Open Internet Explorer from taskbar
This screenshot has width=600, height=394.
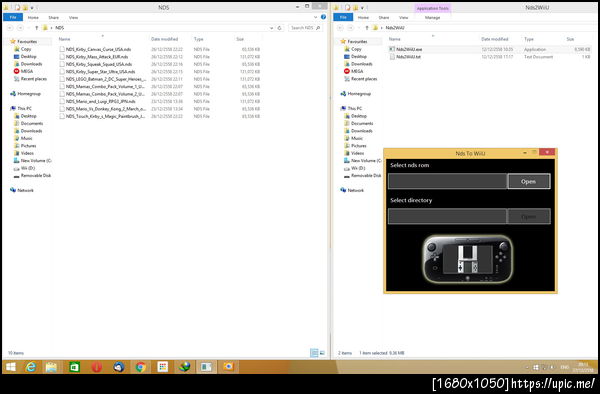[x=31, y=367]
